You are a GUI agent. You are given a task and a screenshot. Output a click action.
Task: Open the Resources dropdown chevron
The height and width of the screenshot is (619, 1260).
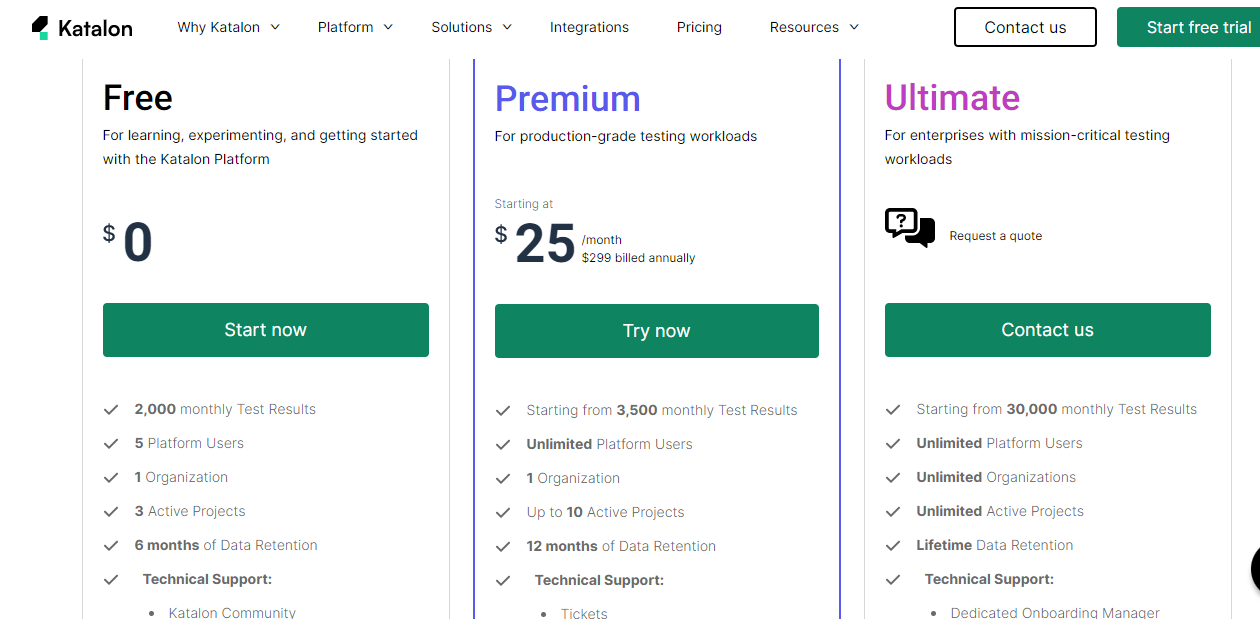coord(854,27)
